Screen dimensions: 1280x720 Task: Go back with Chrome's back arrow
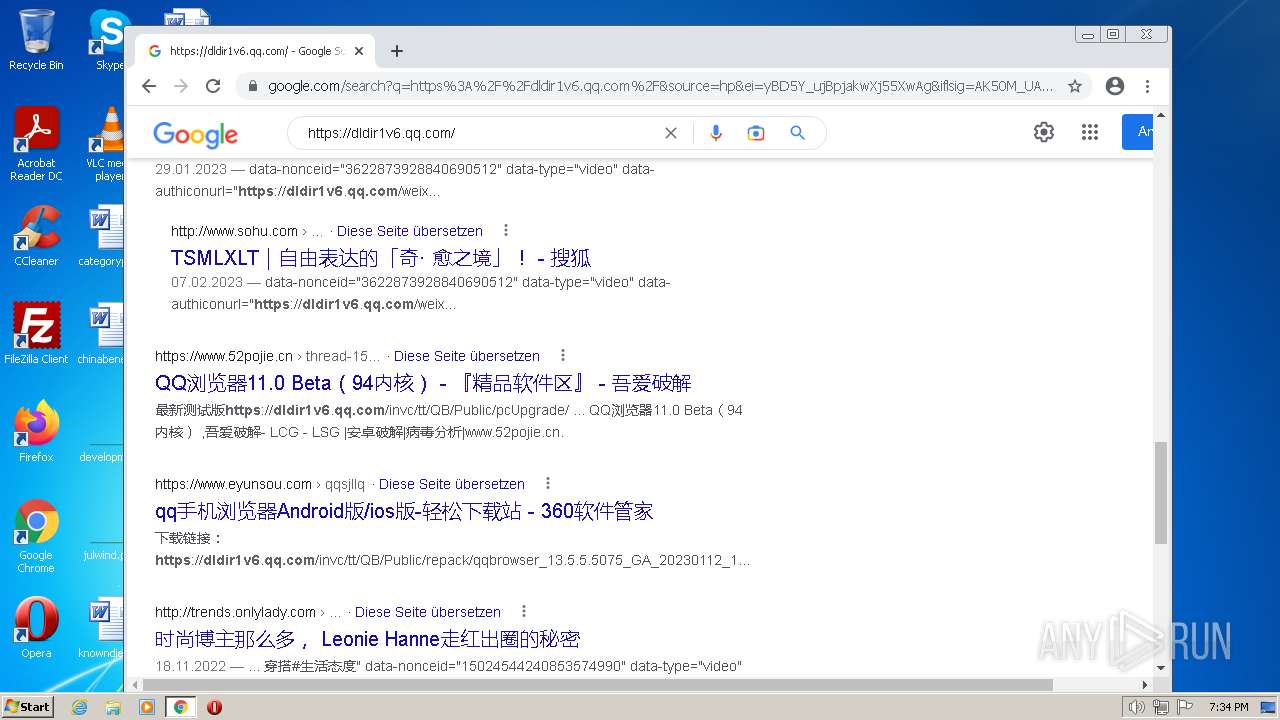pos(149,86)
